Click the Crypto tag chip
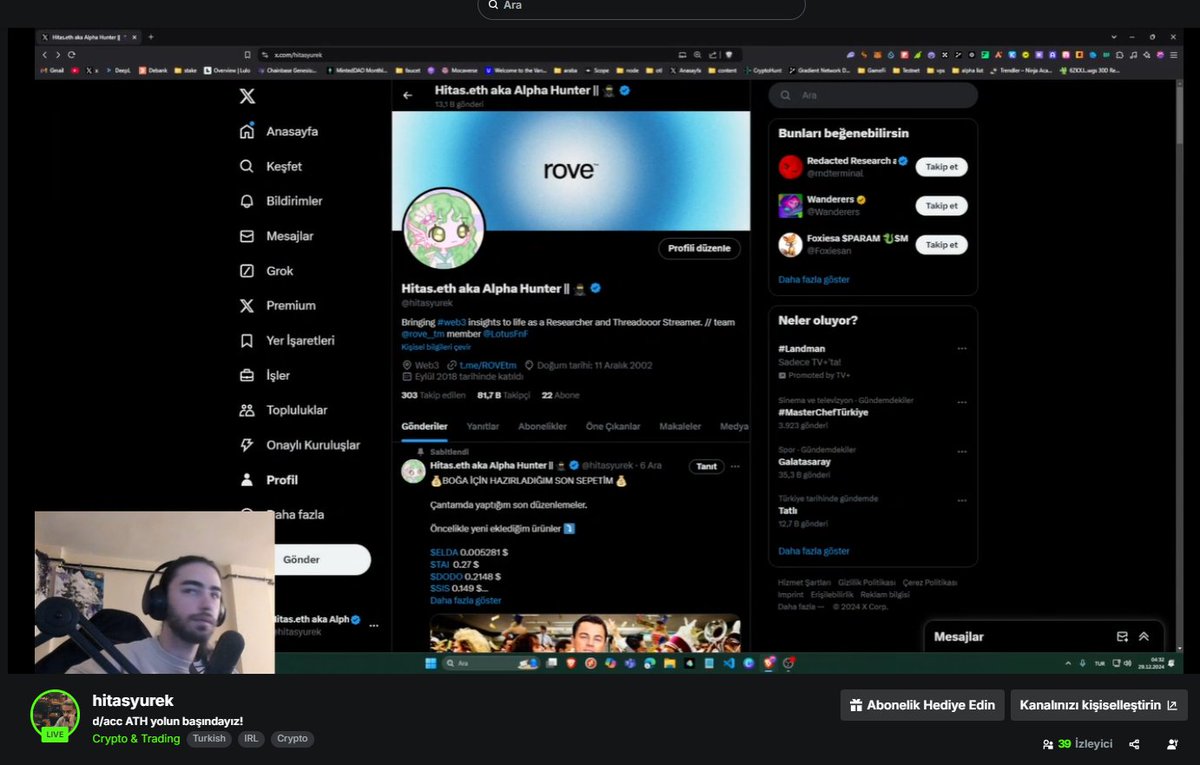The width and height of the screenshot is (1200, 765). coord(292,739)
